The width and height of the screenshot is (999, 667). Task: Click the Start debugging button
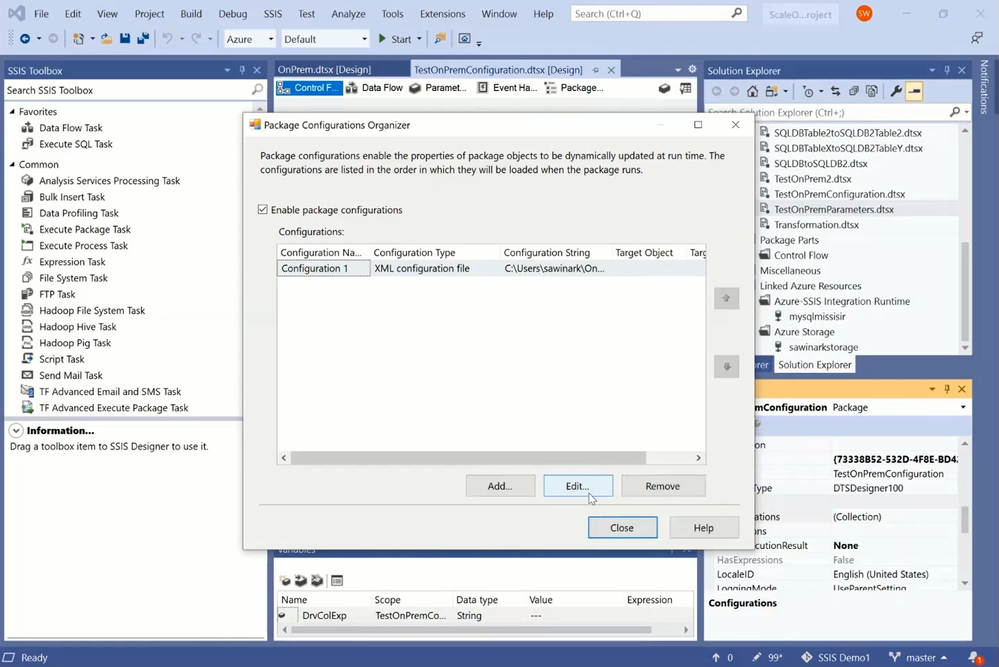click(394, 39)
